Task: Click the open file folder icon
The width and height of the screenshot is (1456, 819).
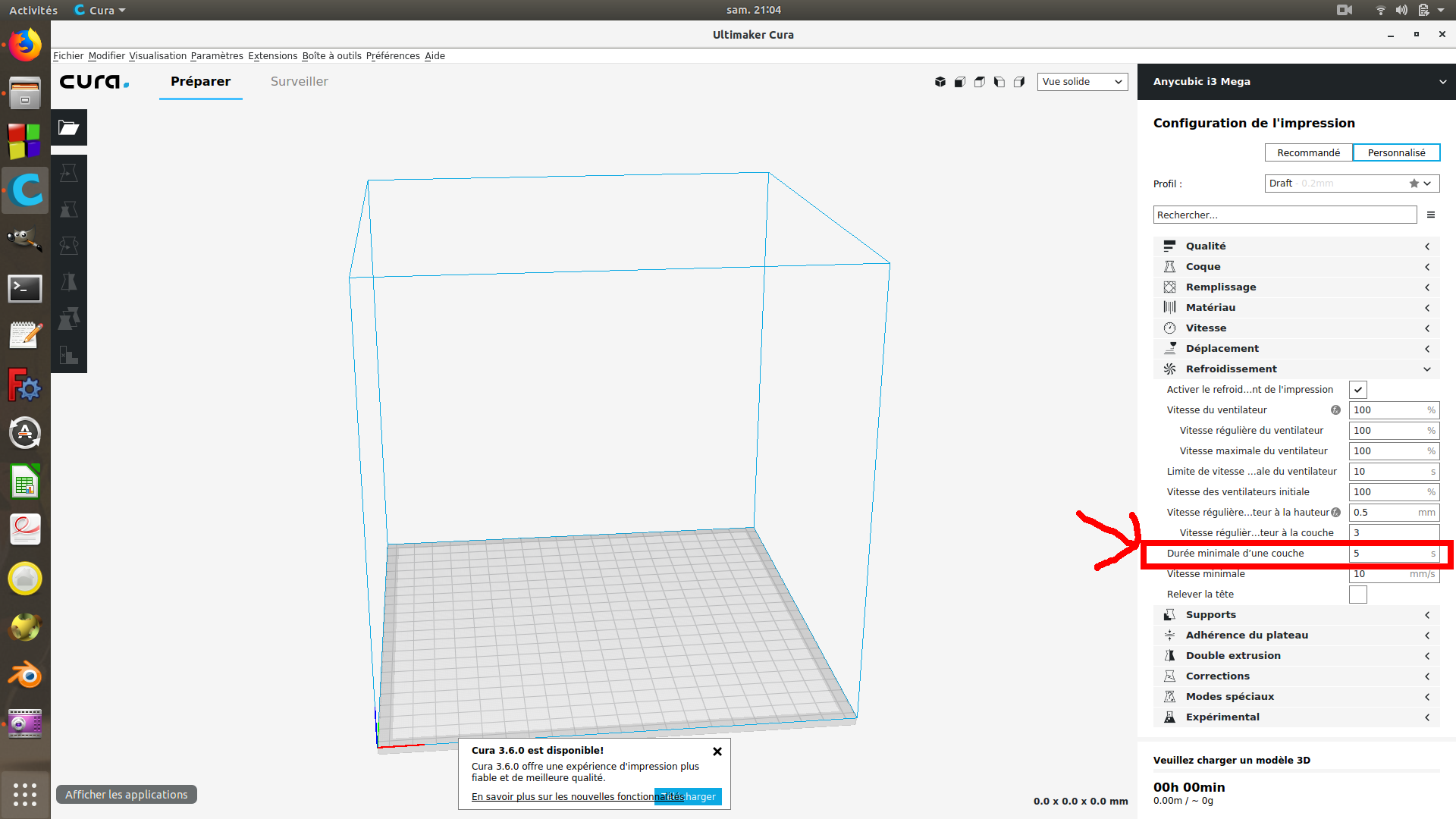Action: click(x=69, y=127)
